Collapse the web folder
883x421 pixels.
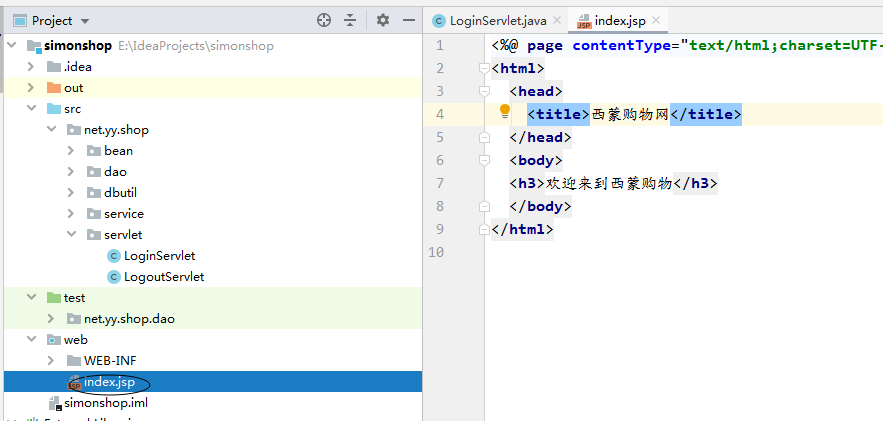tap(32, 340)
